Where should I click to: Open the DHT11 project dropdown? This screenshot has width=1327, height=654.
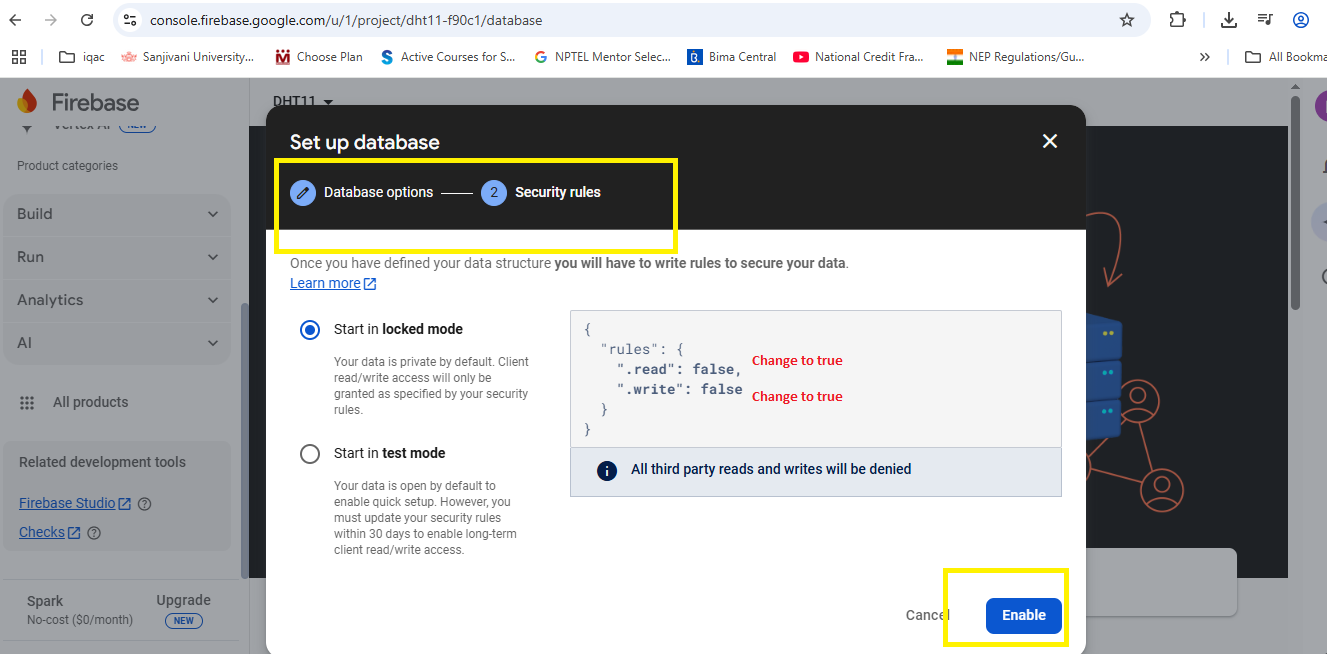pos(303,100)
